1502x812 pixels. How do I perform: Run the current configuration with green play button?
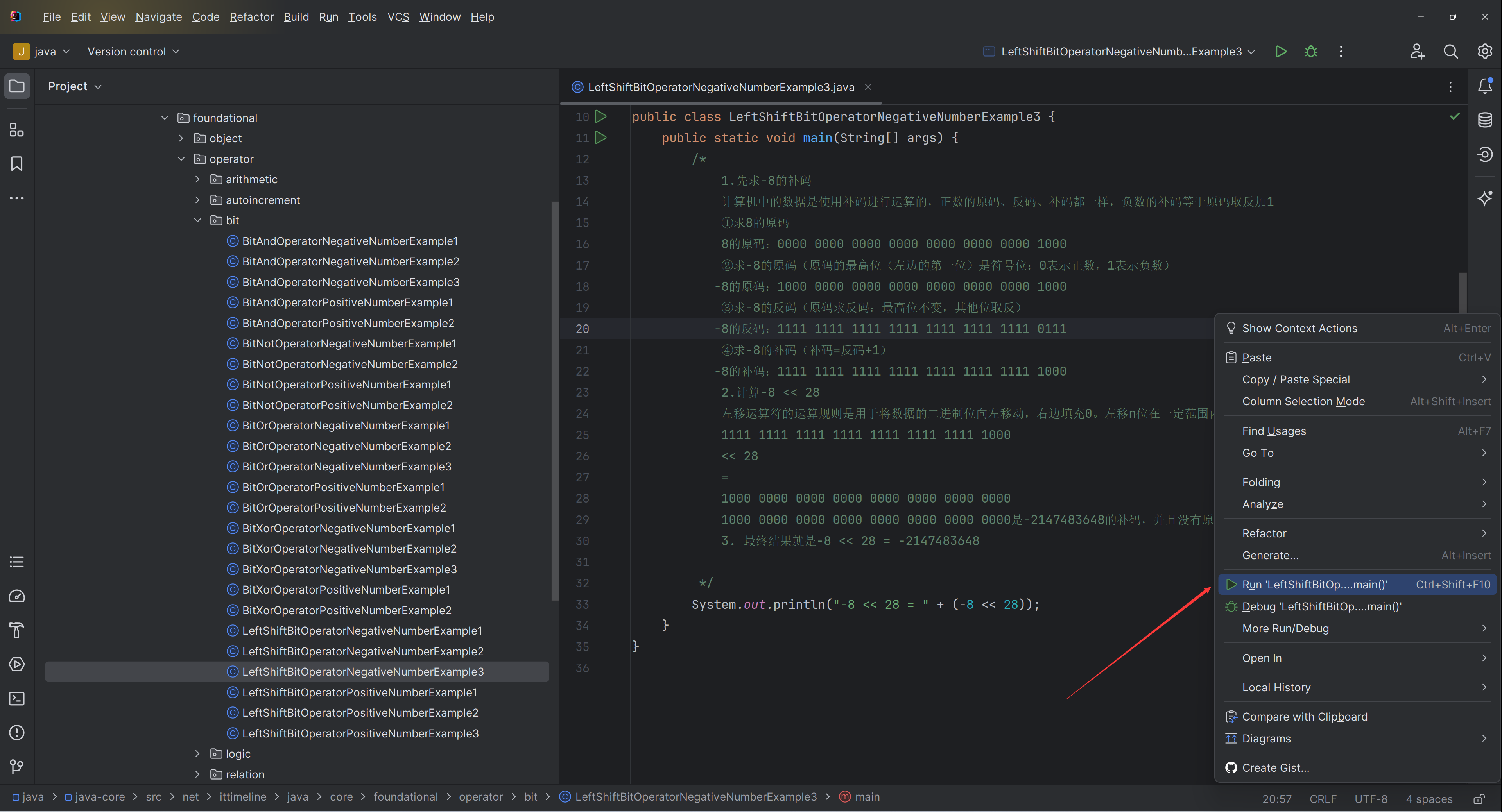[1281, 51]
